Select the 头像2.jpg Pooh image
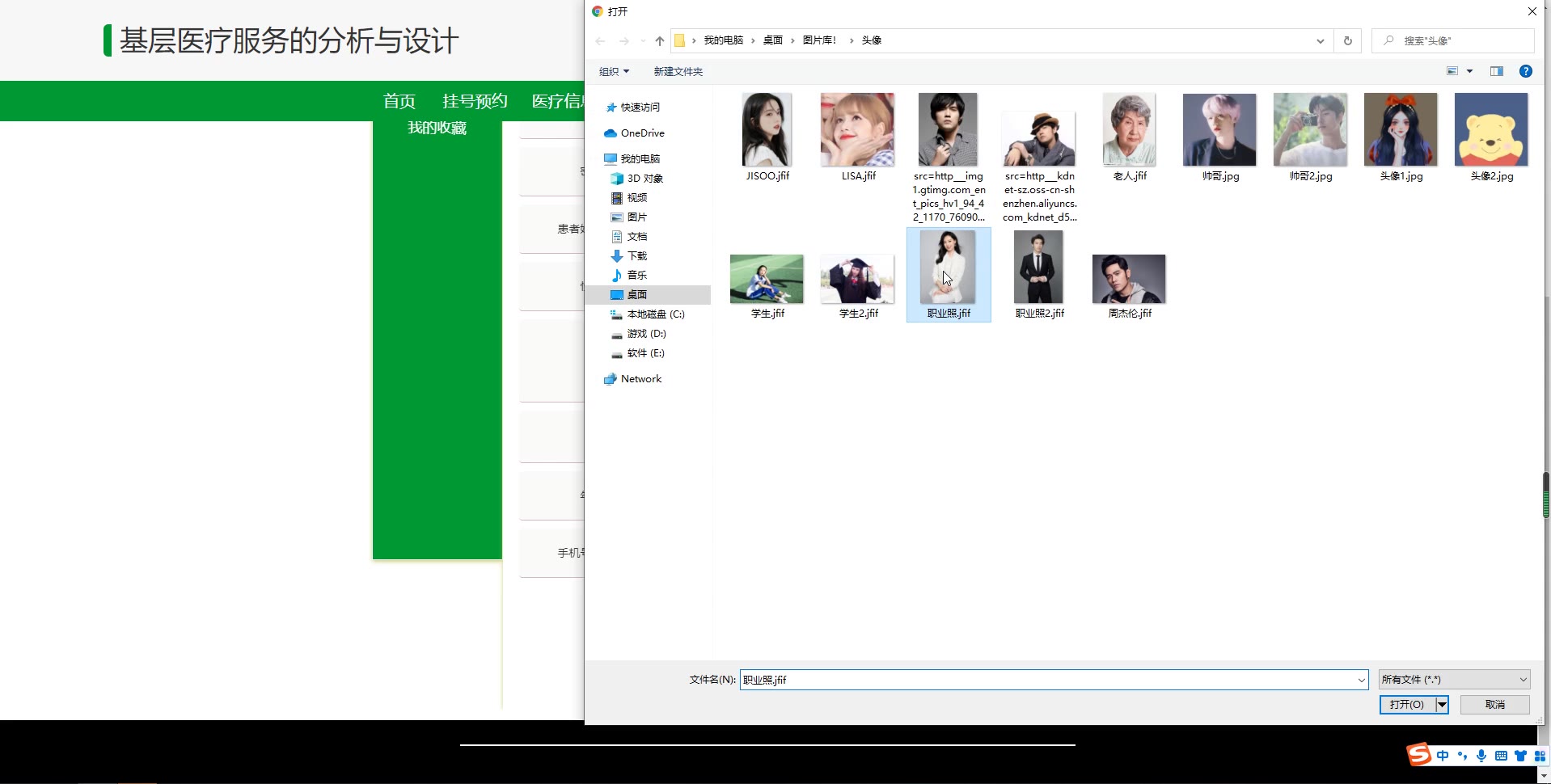The image size is (1551, 784). [1492, 137]
